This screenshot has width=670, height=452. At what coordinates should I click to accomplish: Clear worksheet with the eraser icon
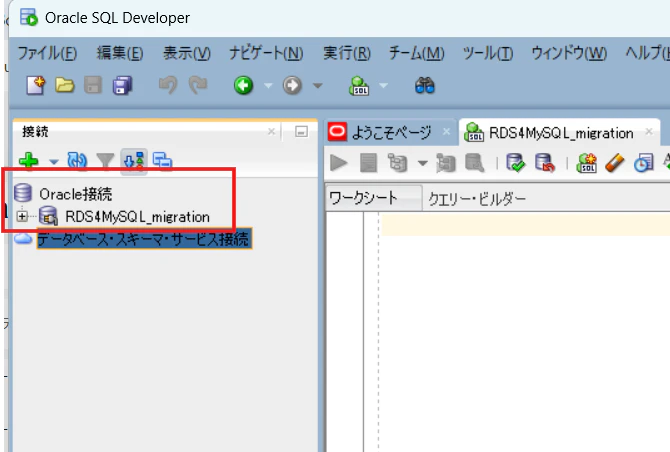(614, 163)
